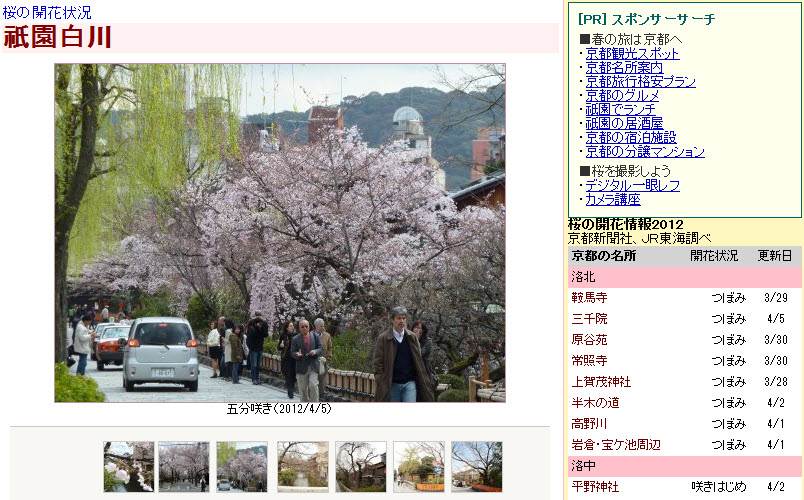Screen dimensions: 804x500
Task: Open the 京都の分譲マンション link
Action: pyautogui.click(x=645, y=151)
